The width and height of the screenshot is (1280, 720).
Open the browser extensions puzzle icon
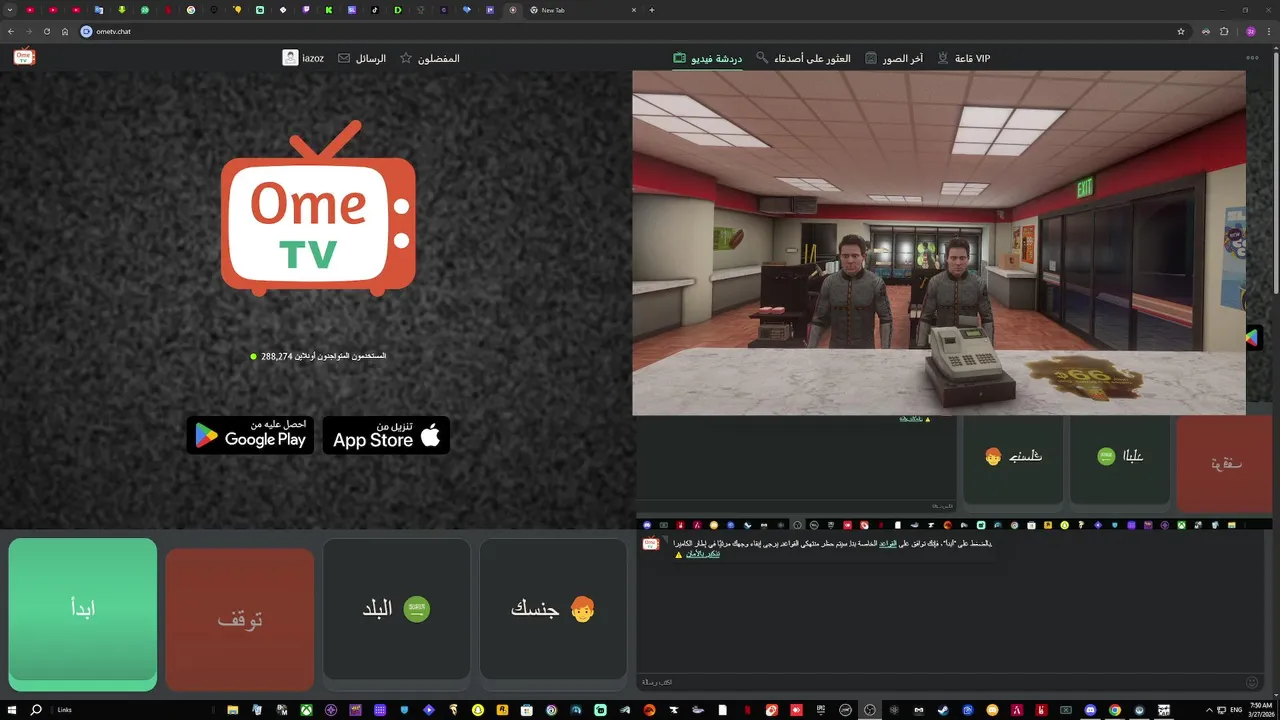[x=1224, y=31]
